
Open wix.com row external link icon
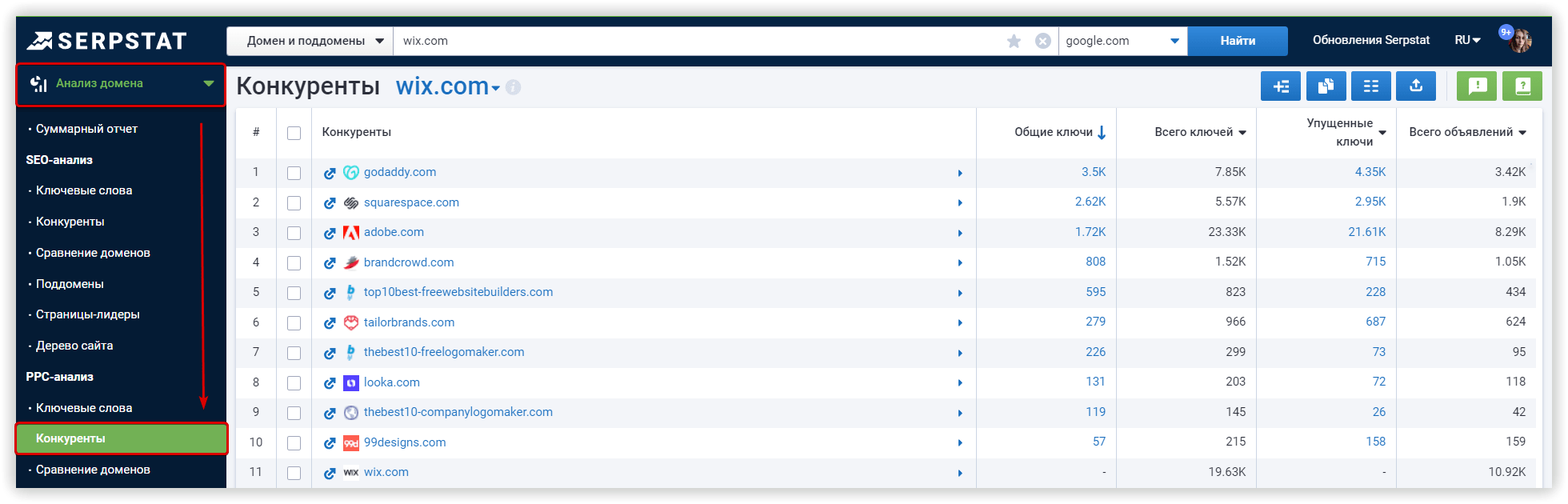click(330, 473)
